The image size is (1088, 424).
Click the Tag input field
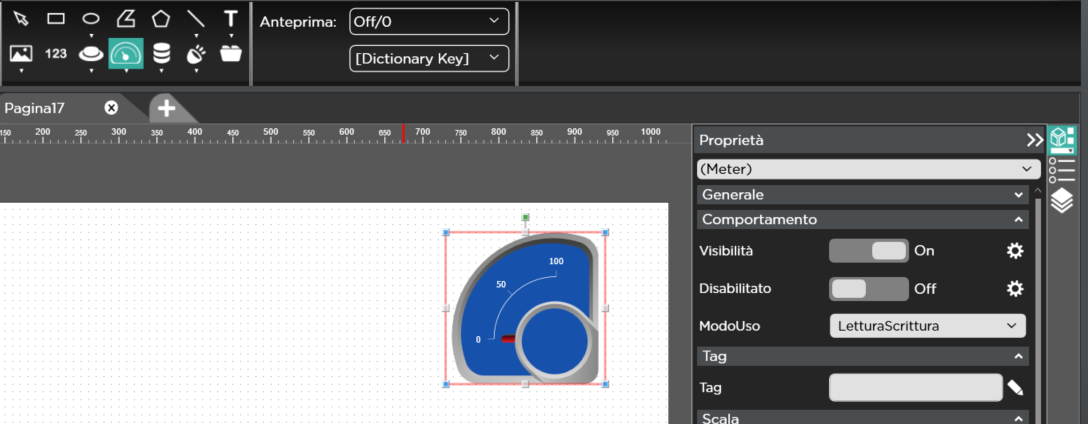coord(915,388)
